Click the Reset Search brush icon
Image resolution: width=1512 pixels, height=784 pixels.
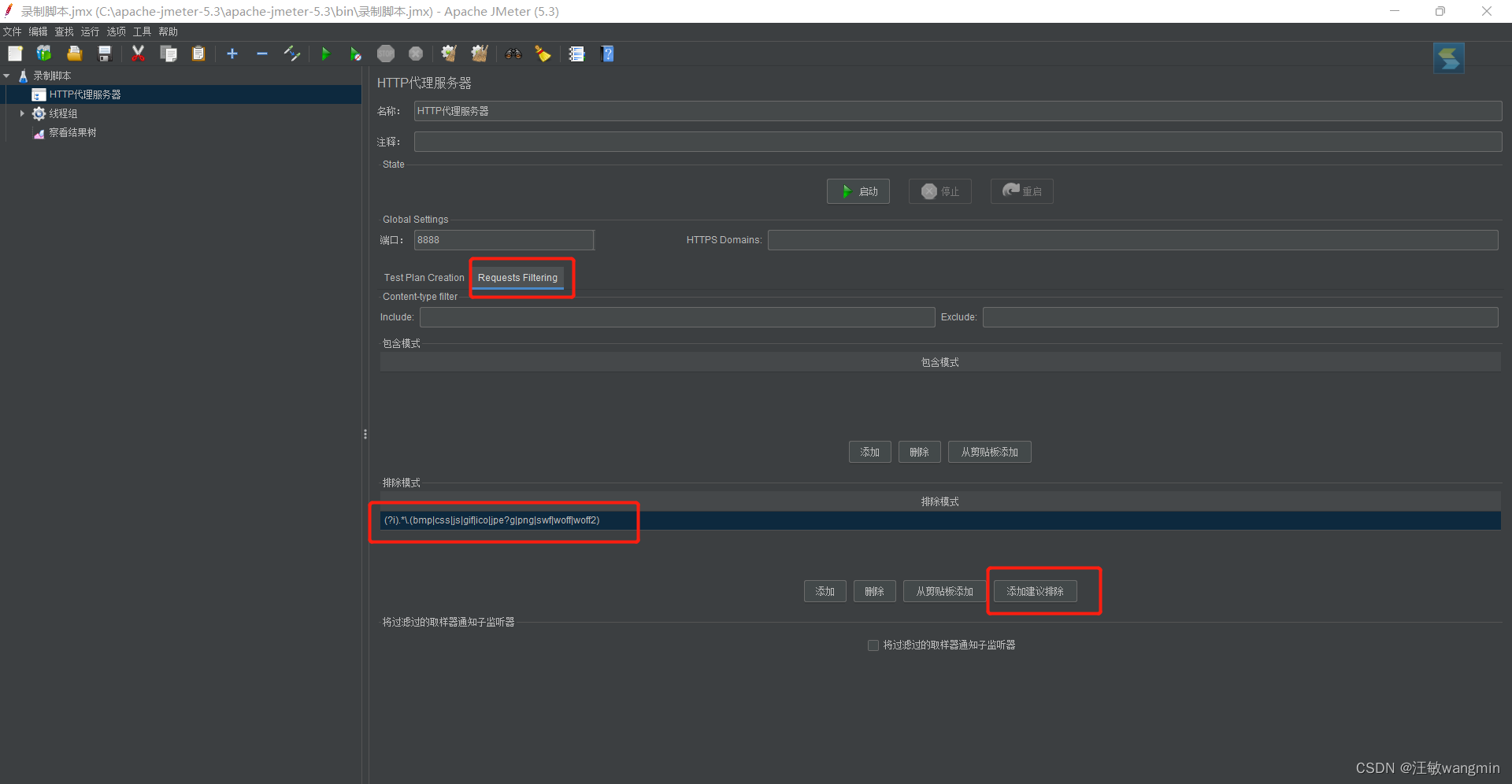pos(543,54)
